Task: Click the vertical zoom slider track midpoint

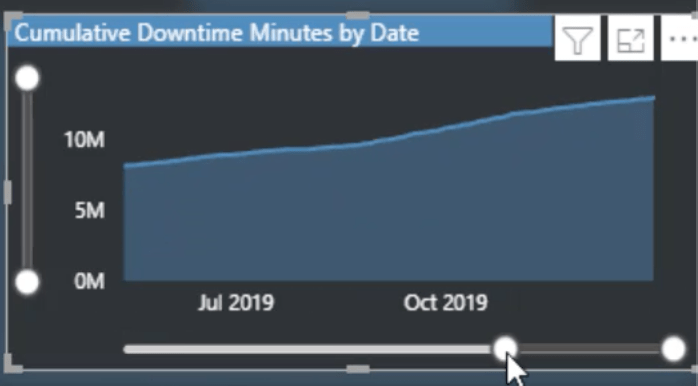Action: coord(27,180)
